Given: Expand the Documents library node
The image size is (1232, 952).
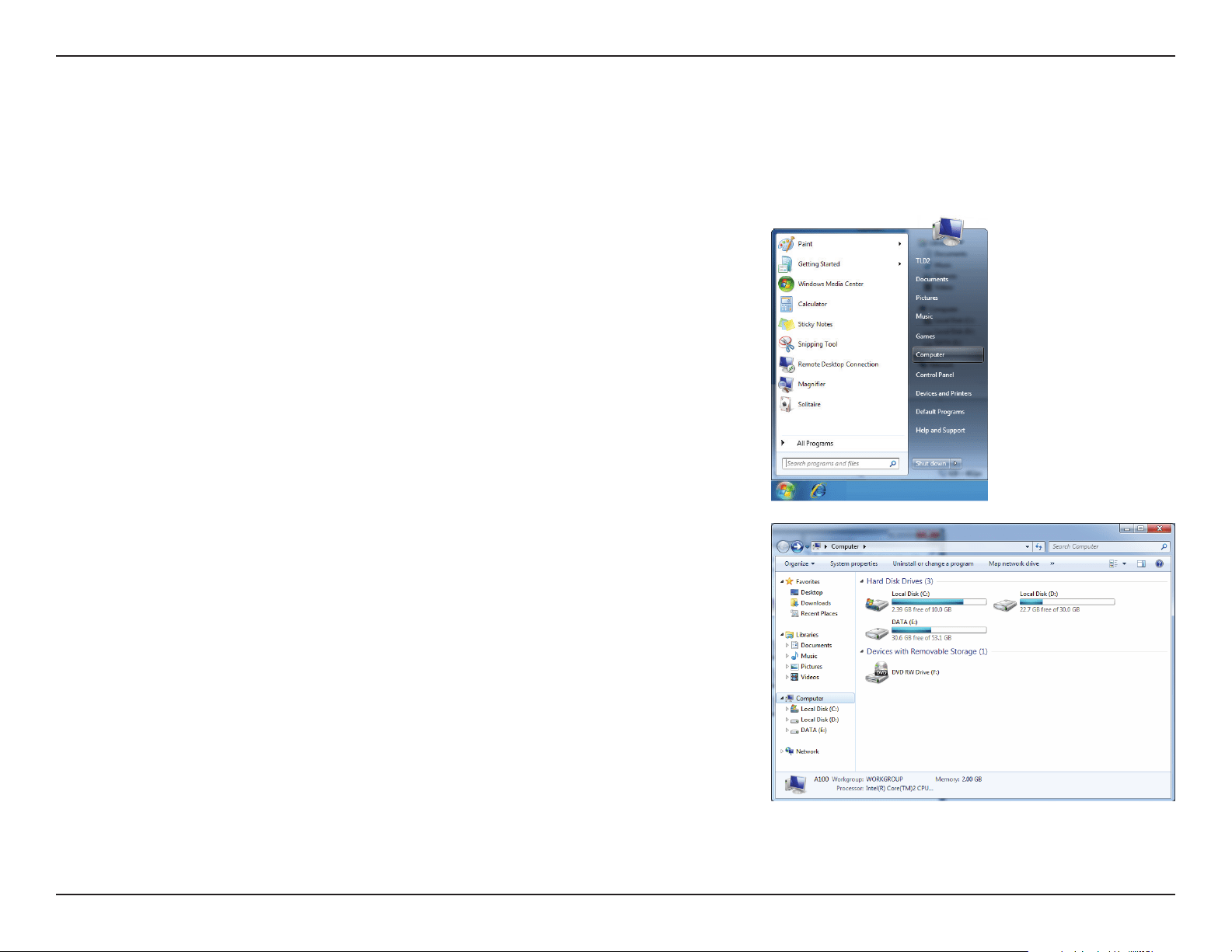Looking at the screenshot, I should [x=787, y=646].
